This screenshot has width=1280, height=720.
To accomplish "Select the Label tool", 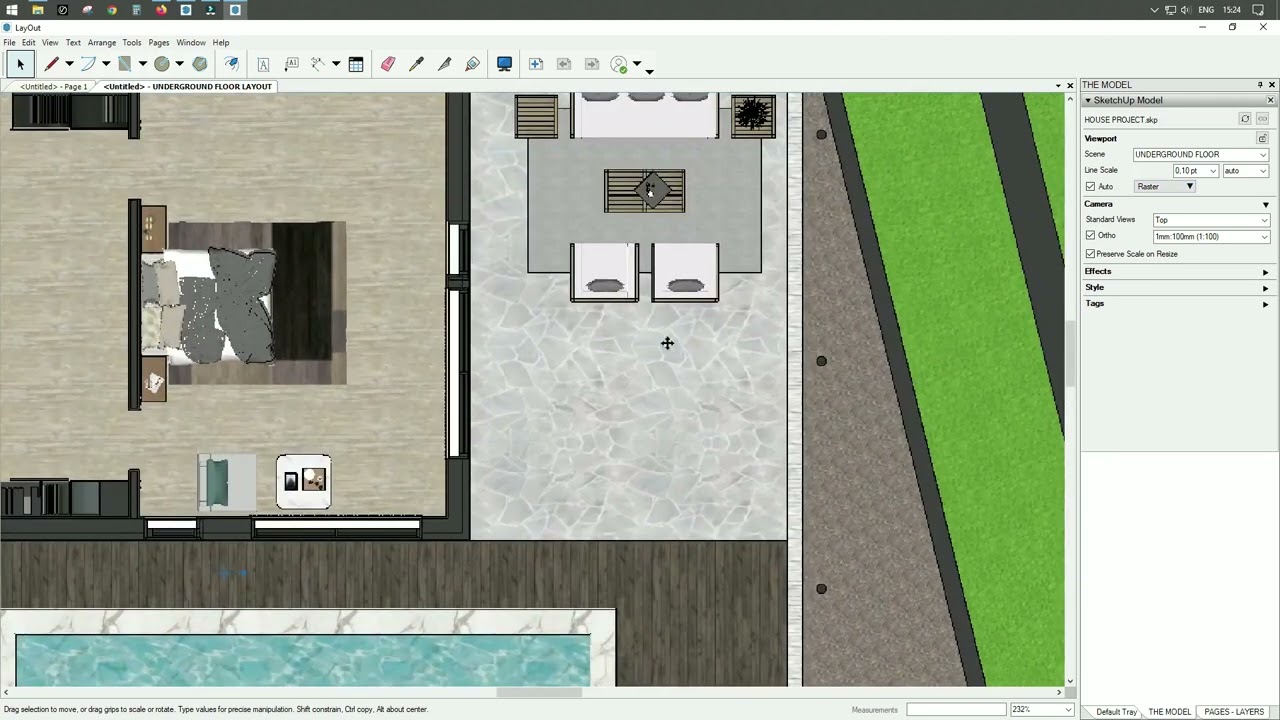I will click(292, 64).
